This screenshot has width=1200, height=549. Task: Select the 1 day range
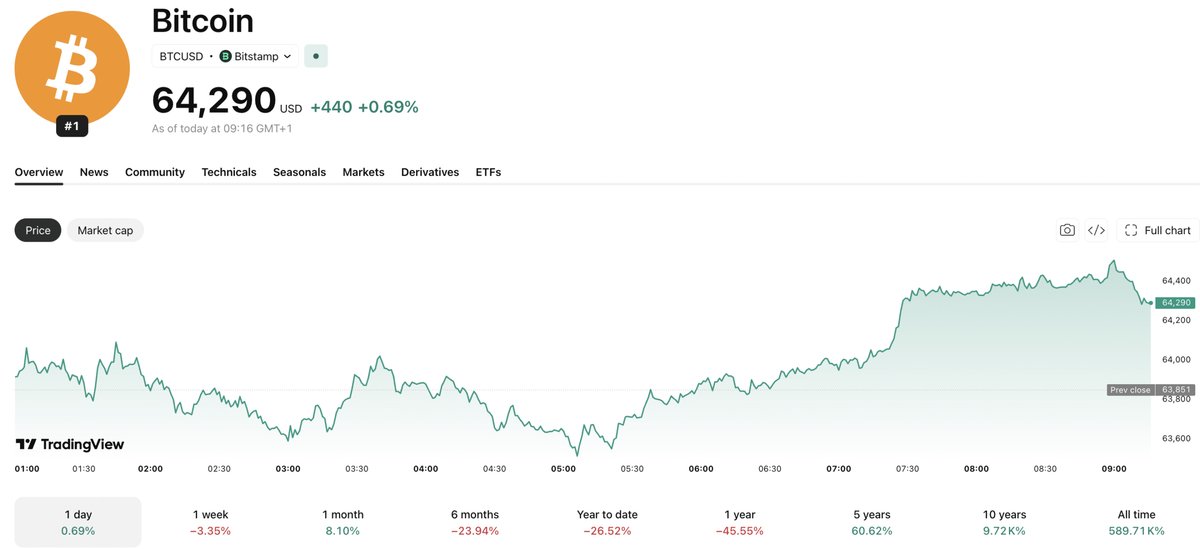pyautogui.click(x=78, y=522)
